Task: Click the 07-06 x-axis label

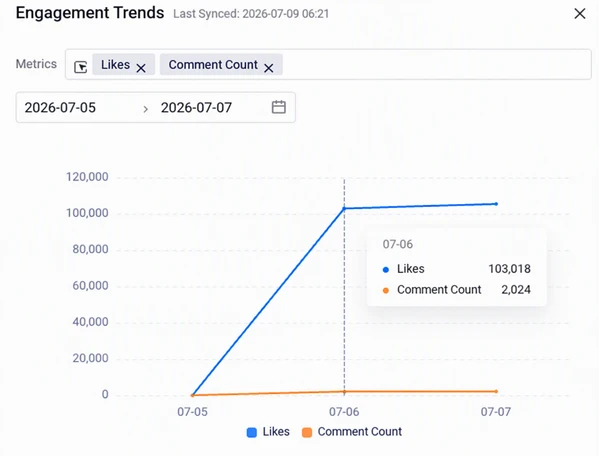Action: point(344,412)
